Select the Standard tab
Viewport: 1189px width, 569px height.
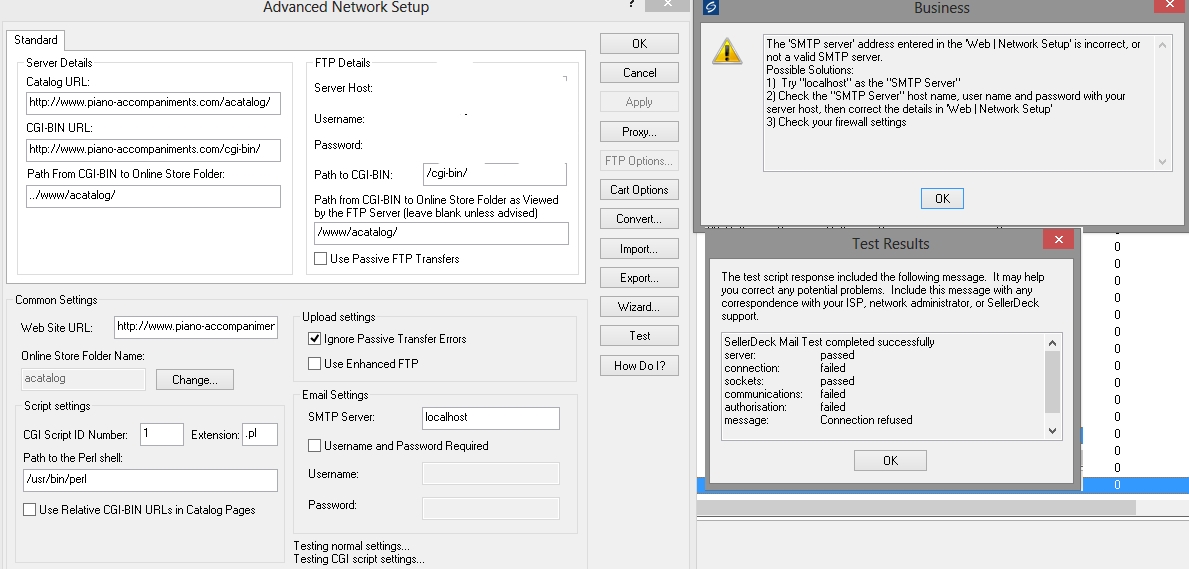point(36,40)
